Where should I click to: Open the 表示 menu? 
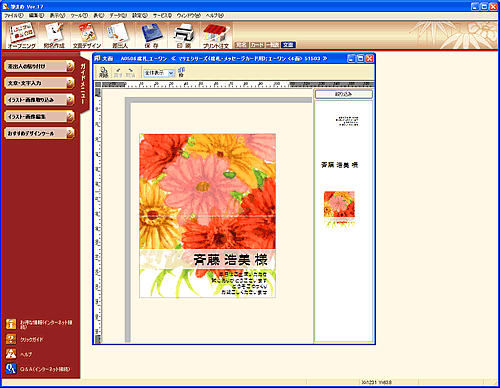pyautogui.click(x=57, y=15)
